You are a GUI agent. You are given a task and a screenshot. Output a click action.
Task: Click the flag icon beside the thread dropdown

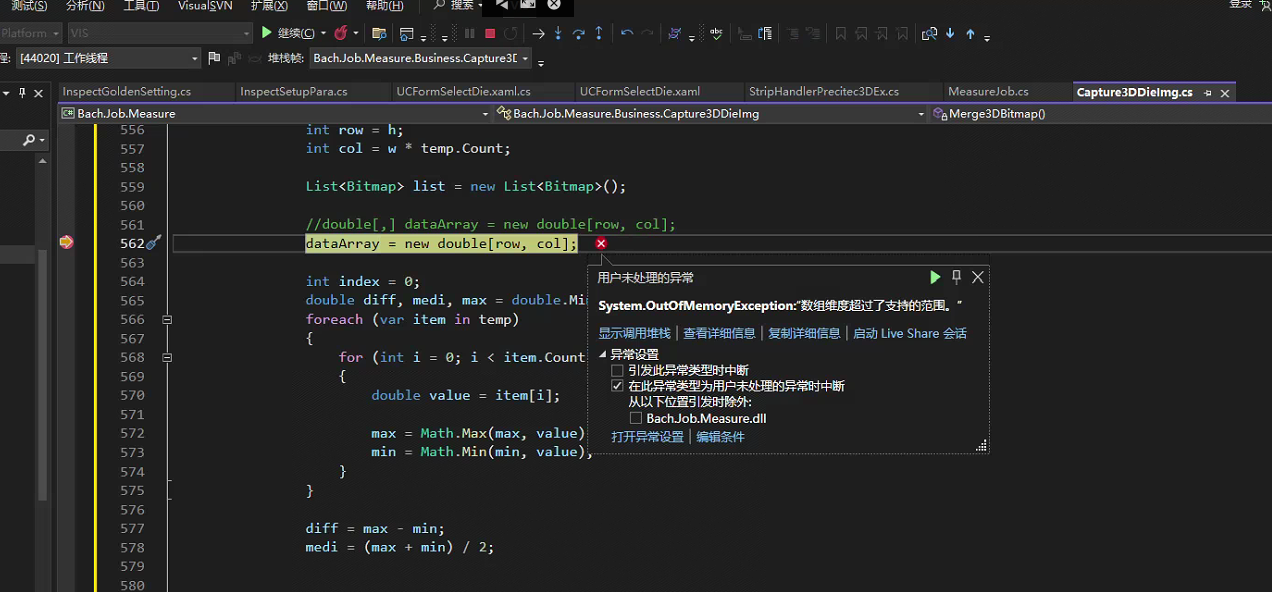coord(214,58)
